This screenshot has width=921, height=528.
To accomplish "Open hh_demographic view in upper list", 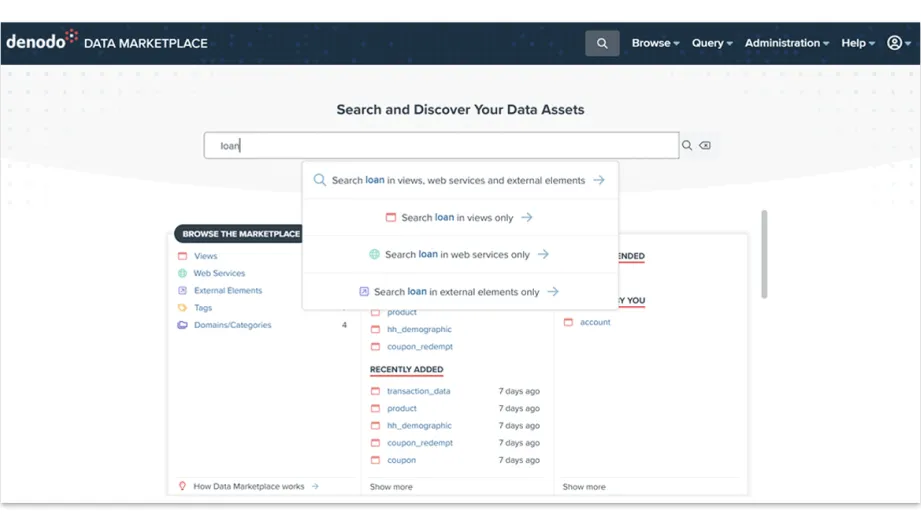I will click(x=419, y=329).
